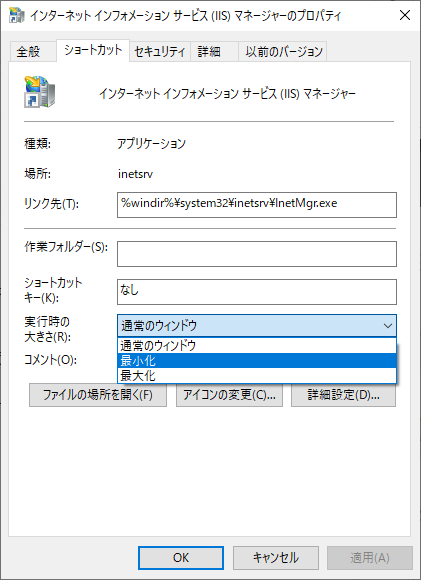Click the ファイルの場所を開く(F) button
The width and height of the screenshot is (421, 580).
(98, 395)
